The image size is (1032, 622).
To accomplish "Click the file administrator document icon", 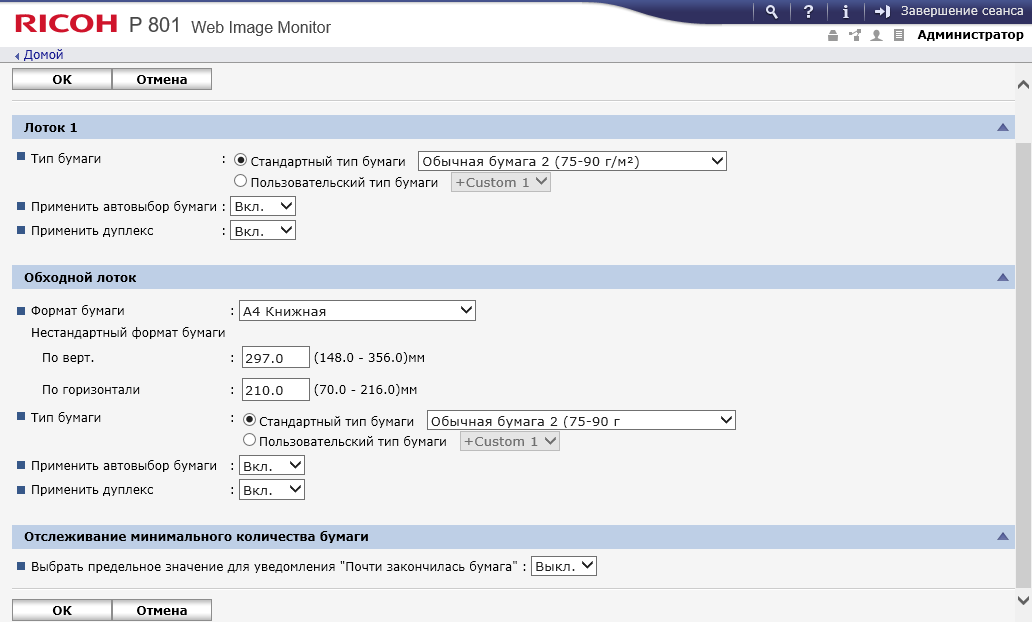I will click(898, 36).
